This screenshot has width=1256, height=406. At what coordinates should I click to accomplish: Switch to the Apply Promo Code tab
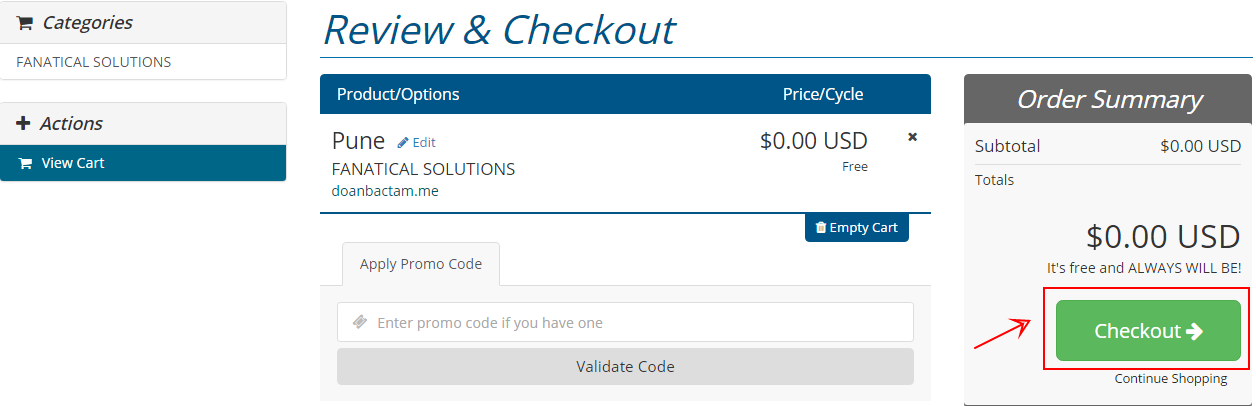click(421, 264)
